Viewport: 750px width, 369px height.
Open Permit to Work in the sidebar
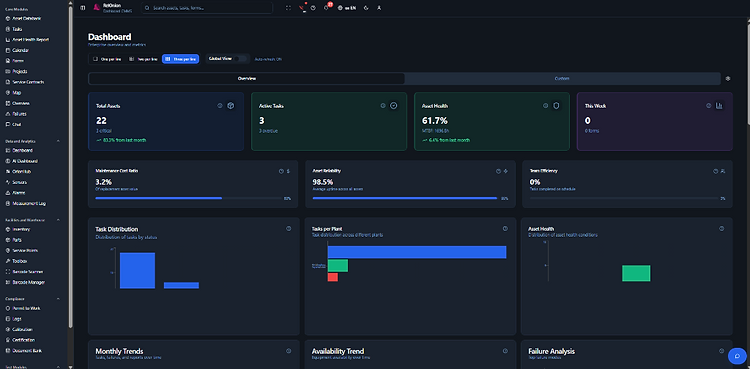click(23, 308)
